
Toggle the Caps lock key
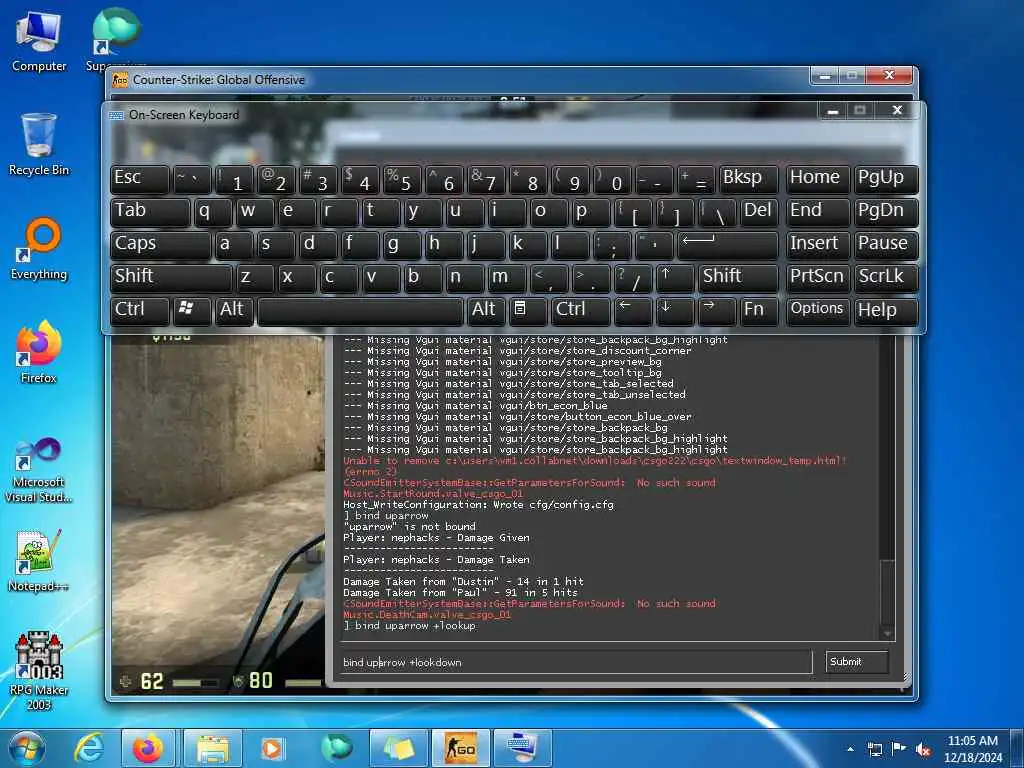click(x=160, y=244)
